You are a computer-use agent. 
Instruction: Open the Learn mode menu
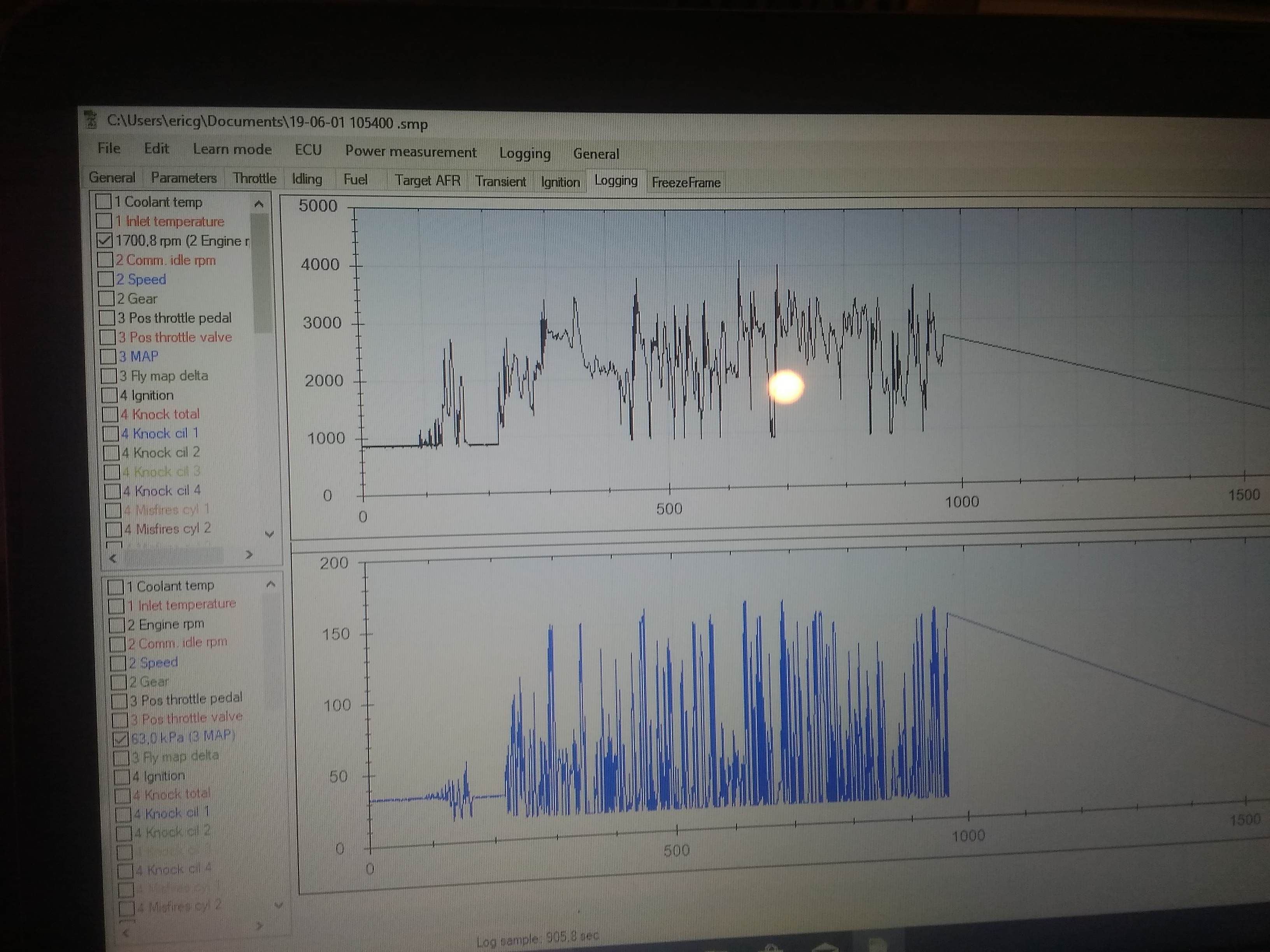[x=232, y=149]
